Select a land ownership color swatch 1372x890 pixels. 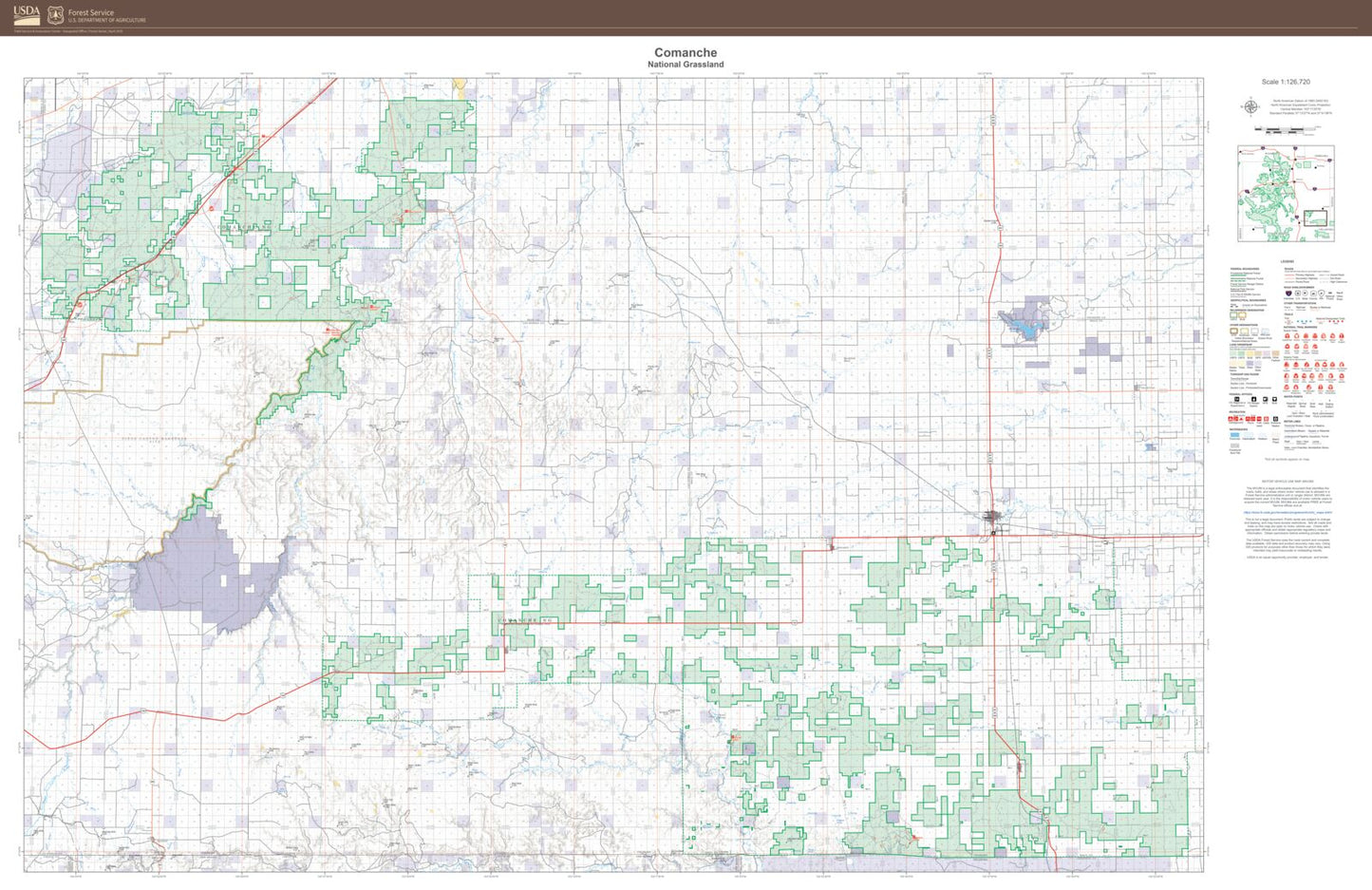(x=1231, y=352)
